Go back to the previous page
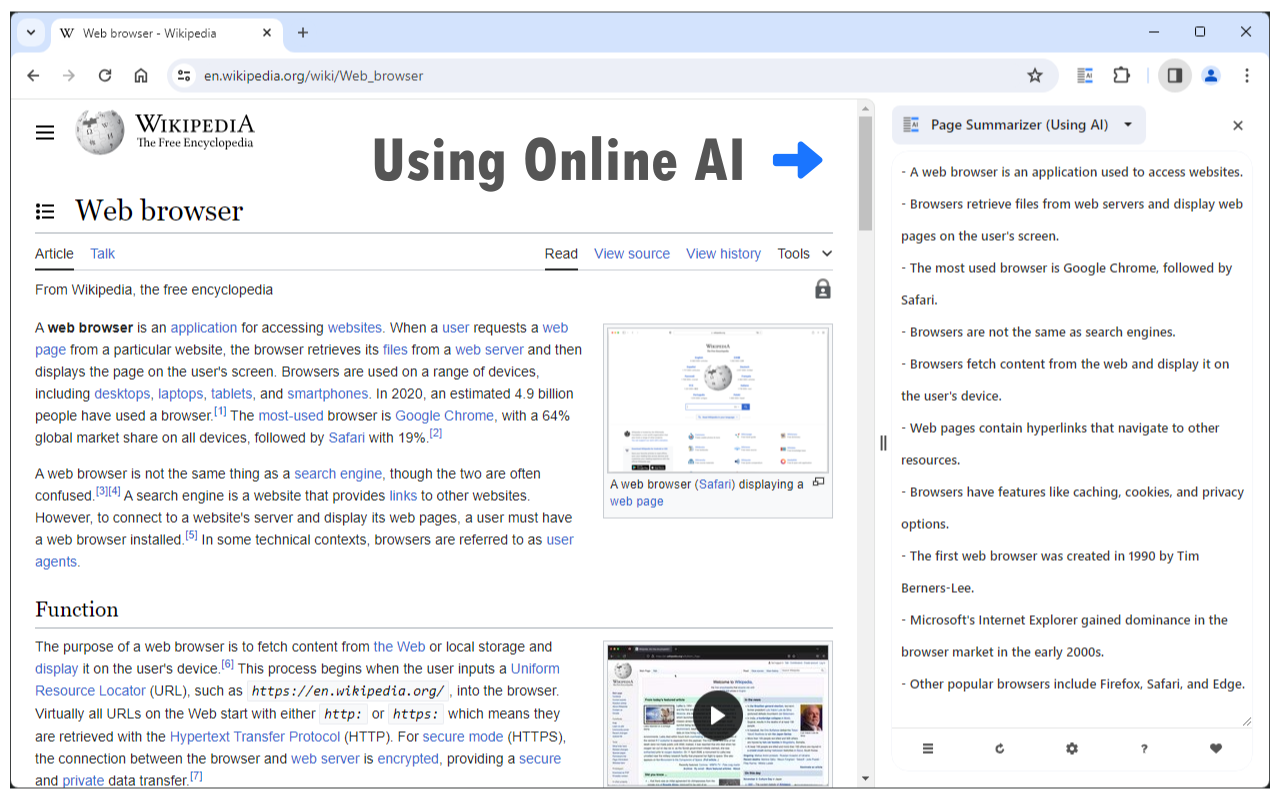 (33, 75)
